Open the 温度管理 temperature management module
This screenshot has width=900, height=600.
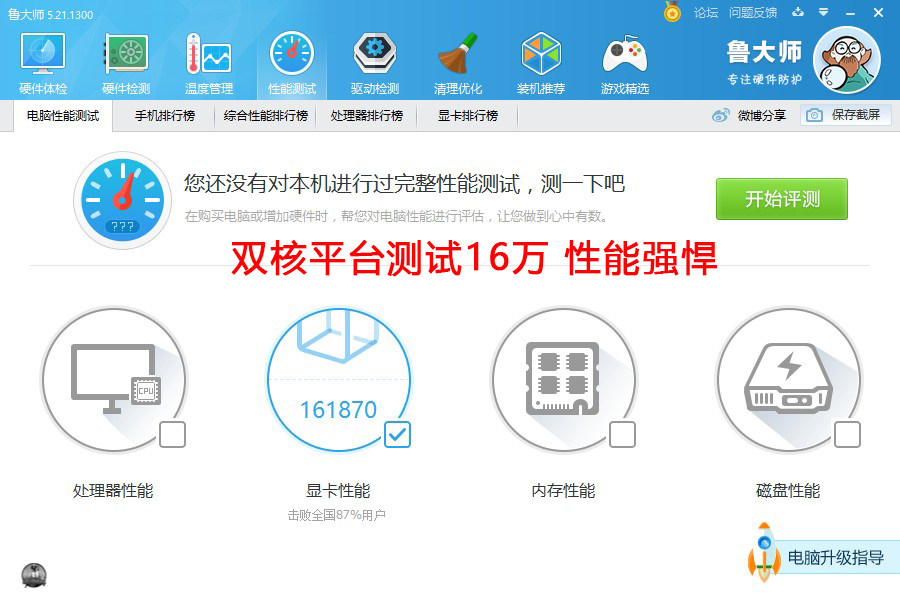coord(209,63)
